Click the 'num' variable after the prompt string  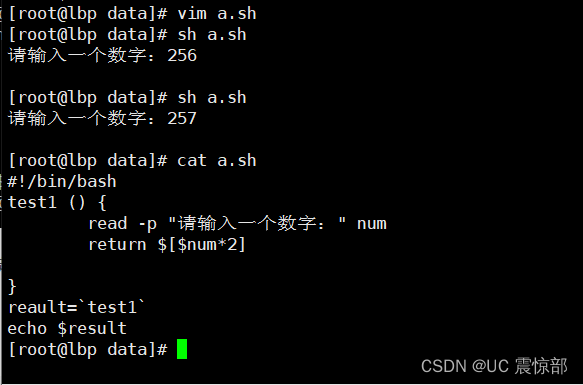pyautogui.click(x=372, y=224)
